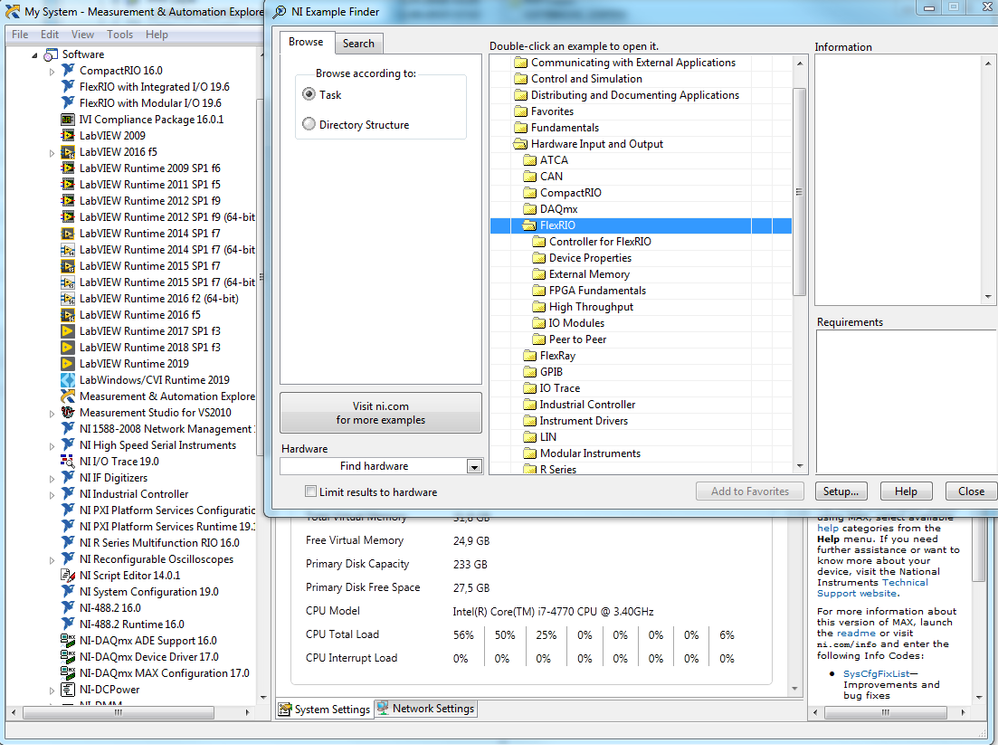Click the Peer to Peer folder icon
Image resolution: width=998 pixels, height=745 pixels.
point(539,339)
